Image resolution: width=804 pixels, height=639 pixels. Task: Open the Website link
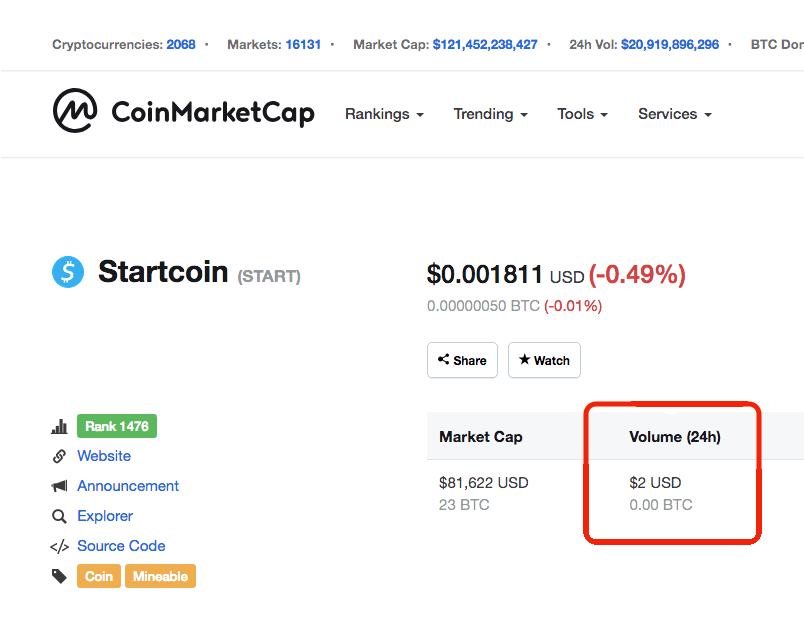click(x=104, y=456)
